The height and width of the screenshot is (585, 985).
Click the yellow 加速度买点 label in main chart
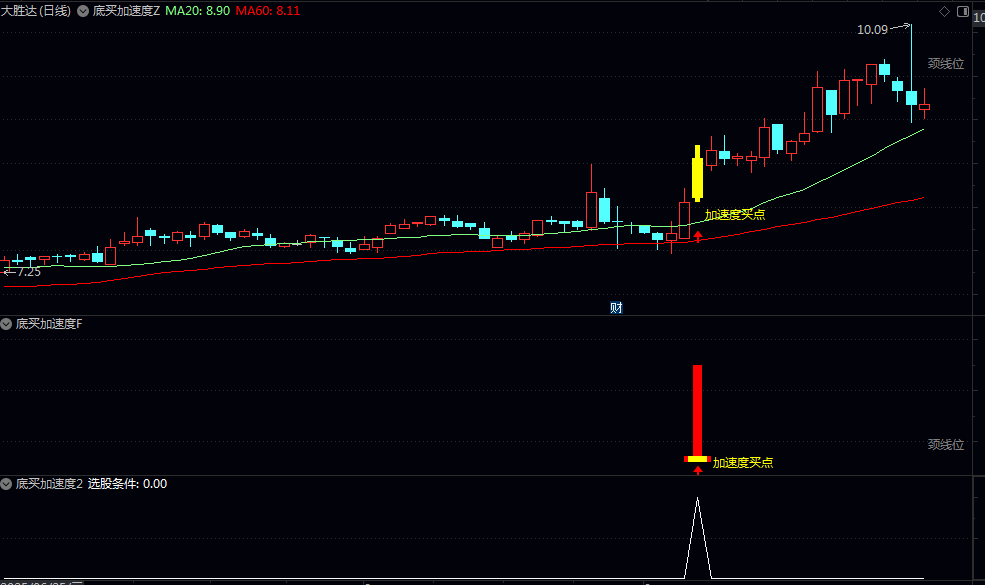734,215
